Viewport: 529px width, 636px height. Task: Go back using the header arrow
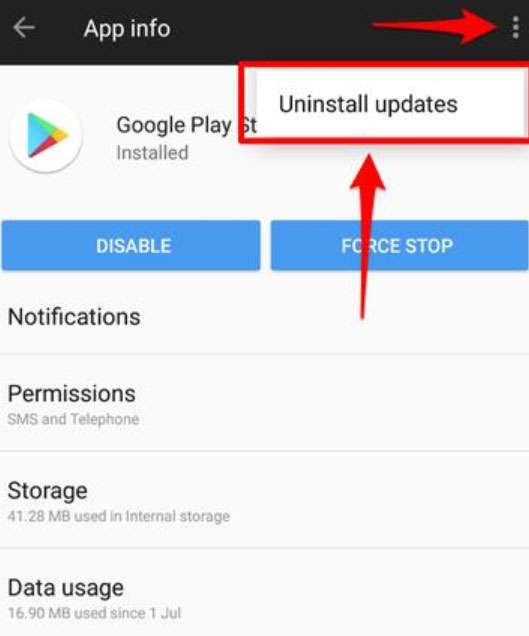click(x=24, y=28)
